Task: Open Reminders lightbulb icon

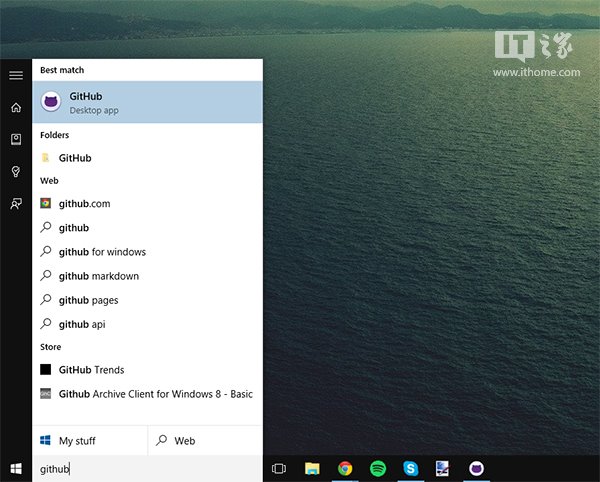Action: pos(16,171)
